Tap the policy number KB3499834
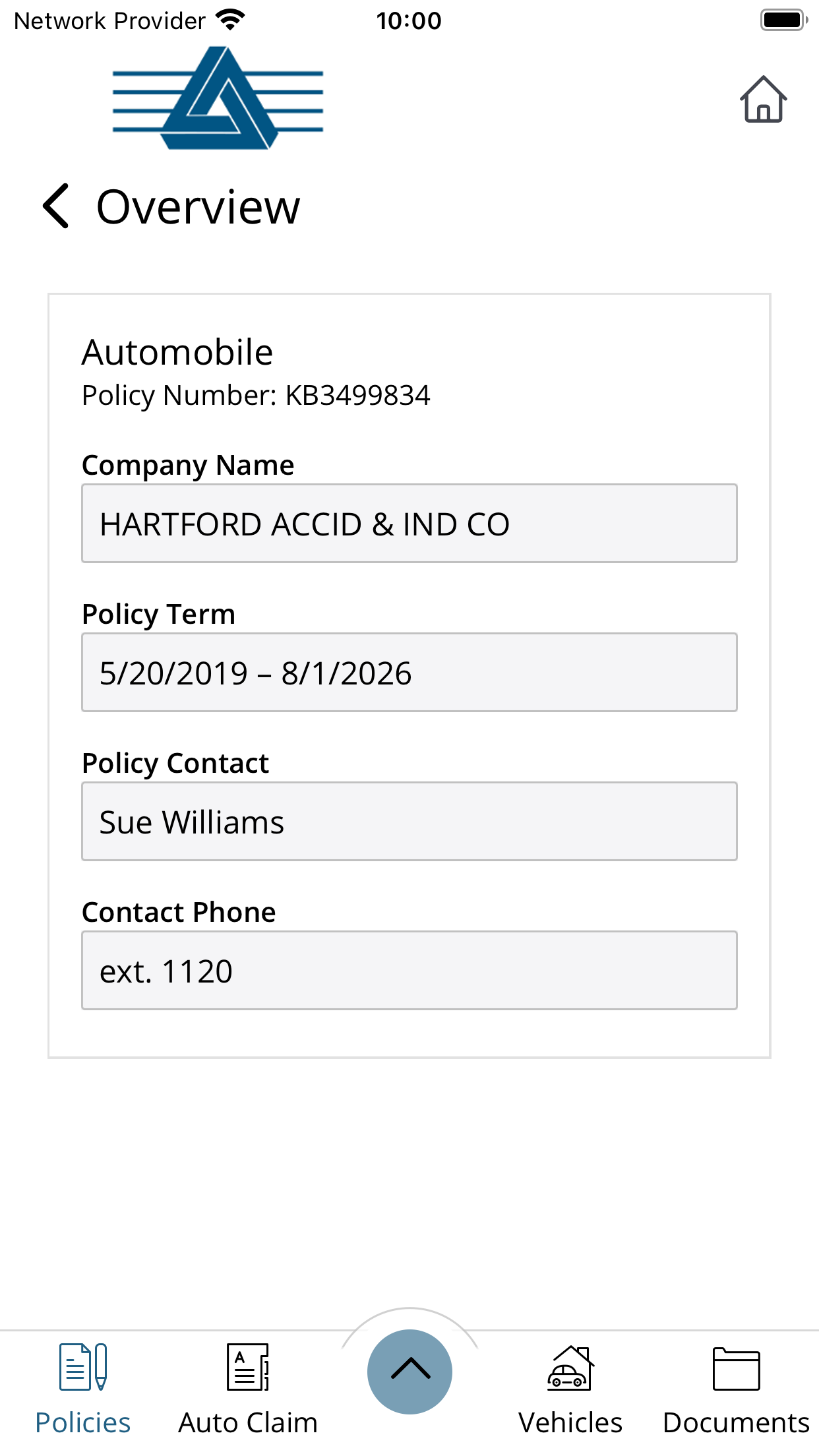Image resolution: width=819 pixels, height=1456 pixels. click(x=357, y=396)
